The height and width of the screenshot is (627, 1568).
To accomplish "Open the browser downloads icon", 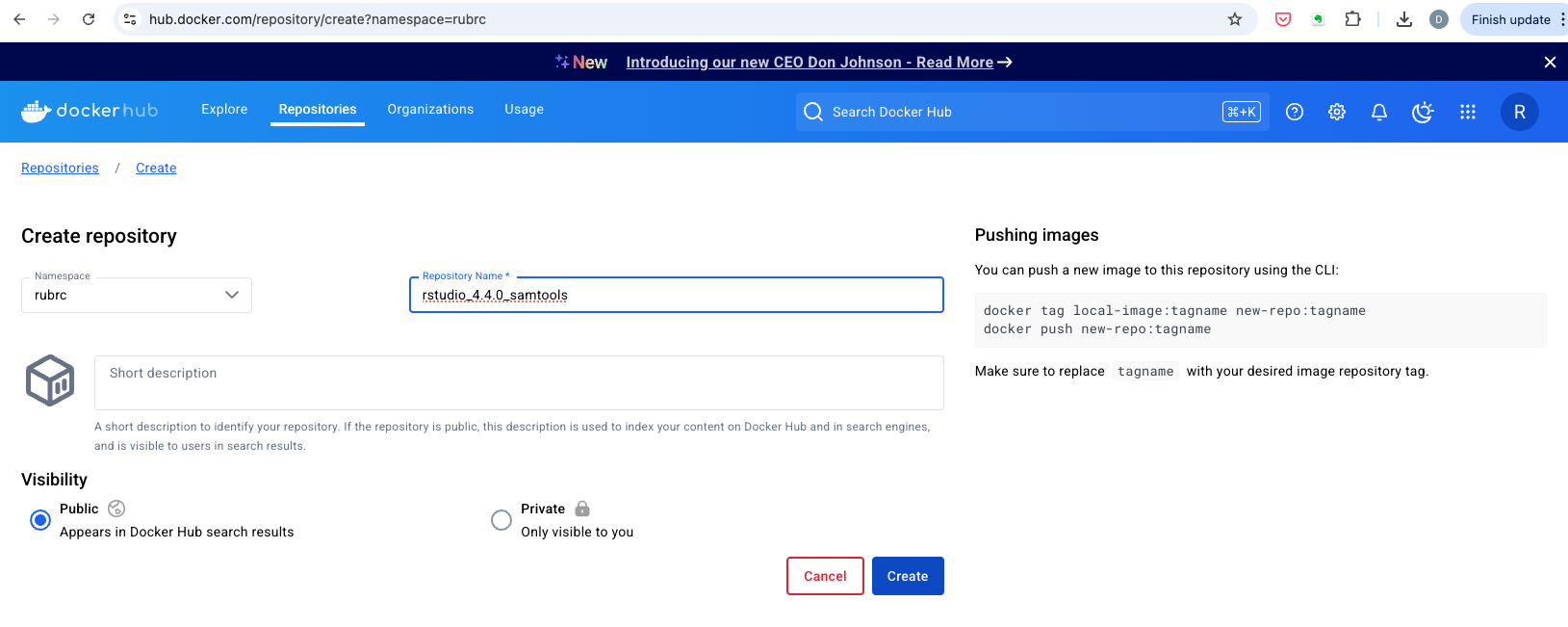I will (x=1404, y=19).
